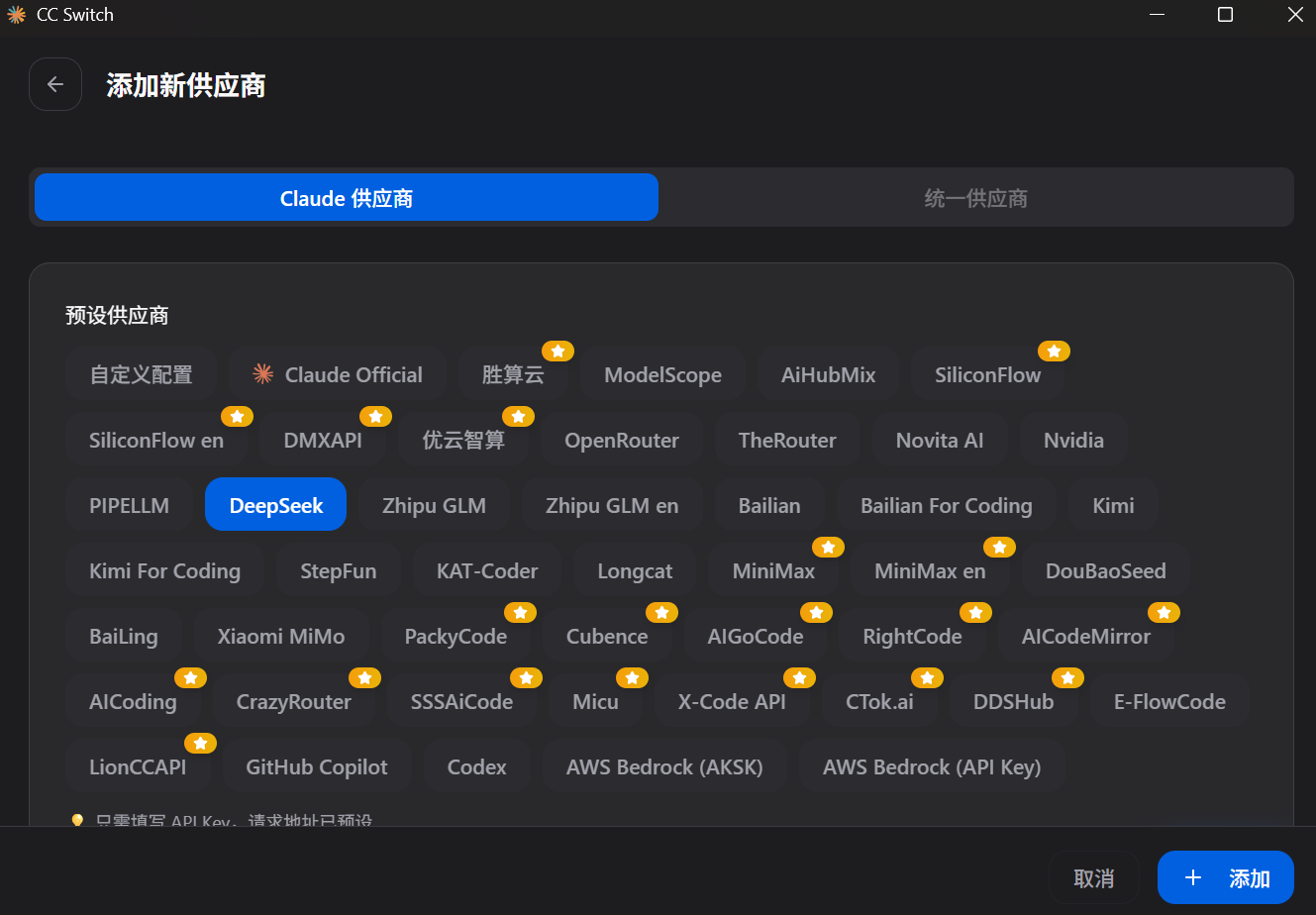Screen dimensions: 1316x915
Task: Pick the AWS Bedrock (API Key) preset
Action: point(932,766)
